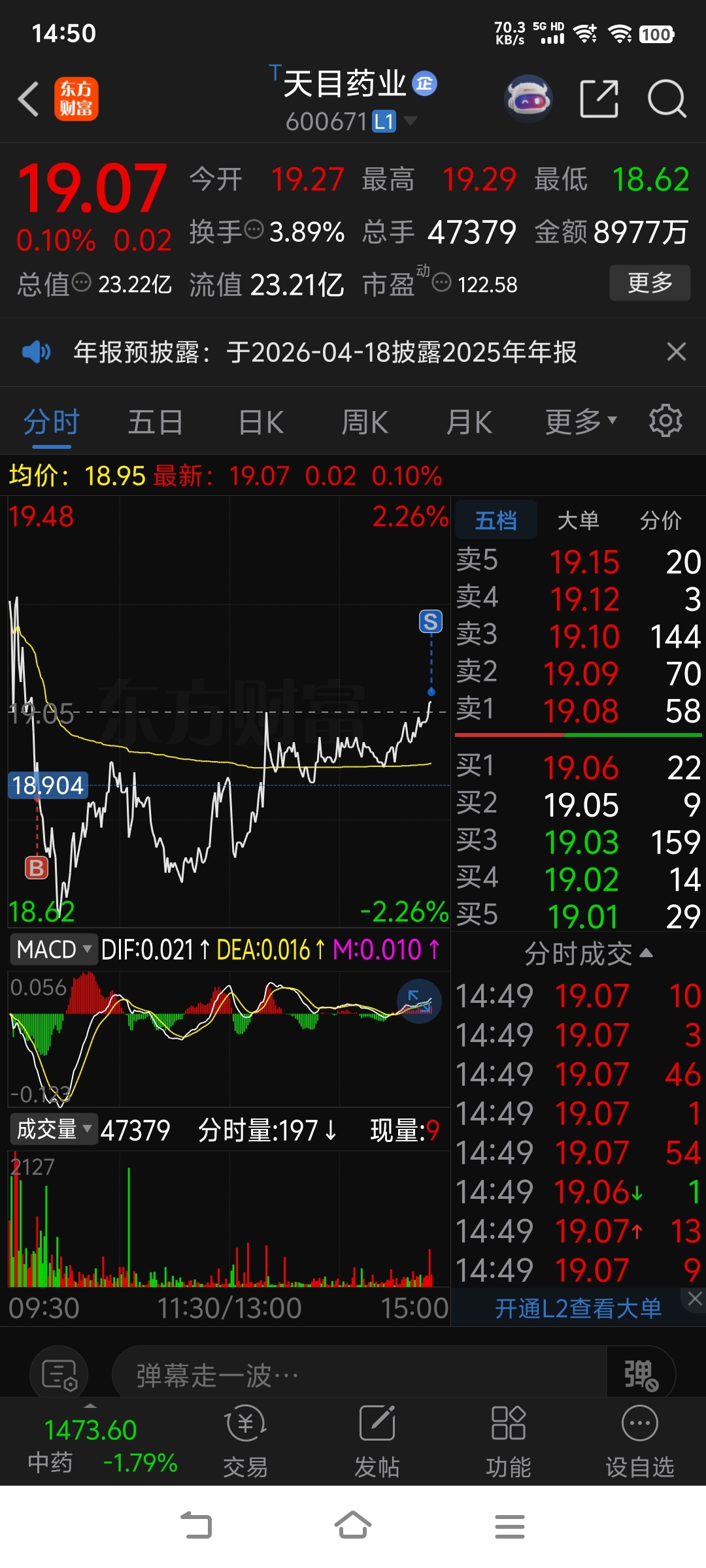The width and height of the screenshot is (706, 1568).
Task: Switch to the 分时 tab
Action: (52, 421)
